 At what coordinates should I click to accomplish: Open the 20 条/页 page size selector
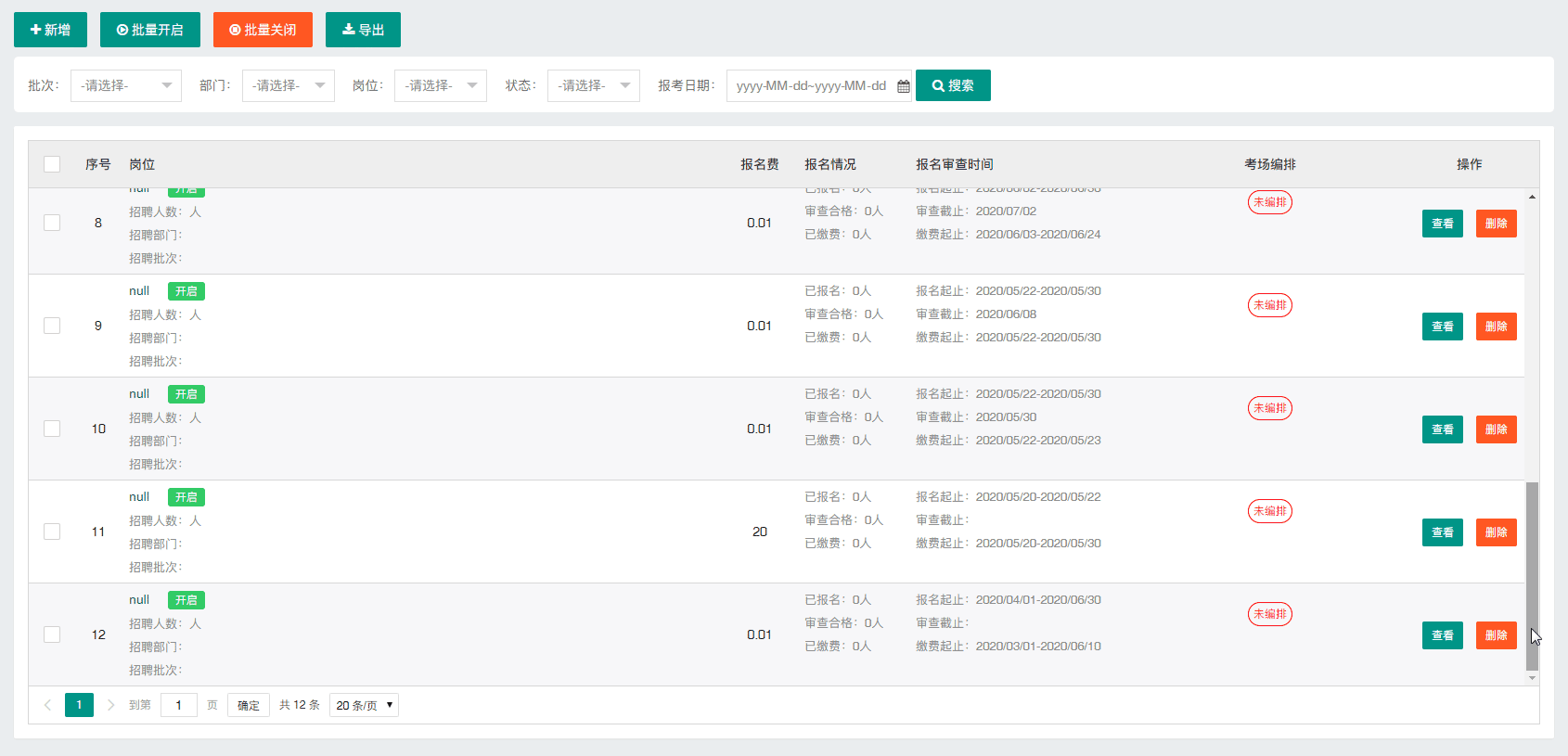[x=364, y=705]
